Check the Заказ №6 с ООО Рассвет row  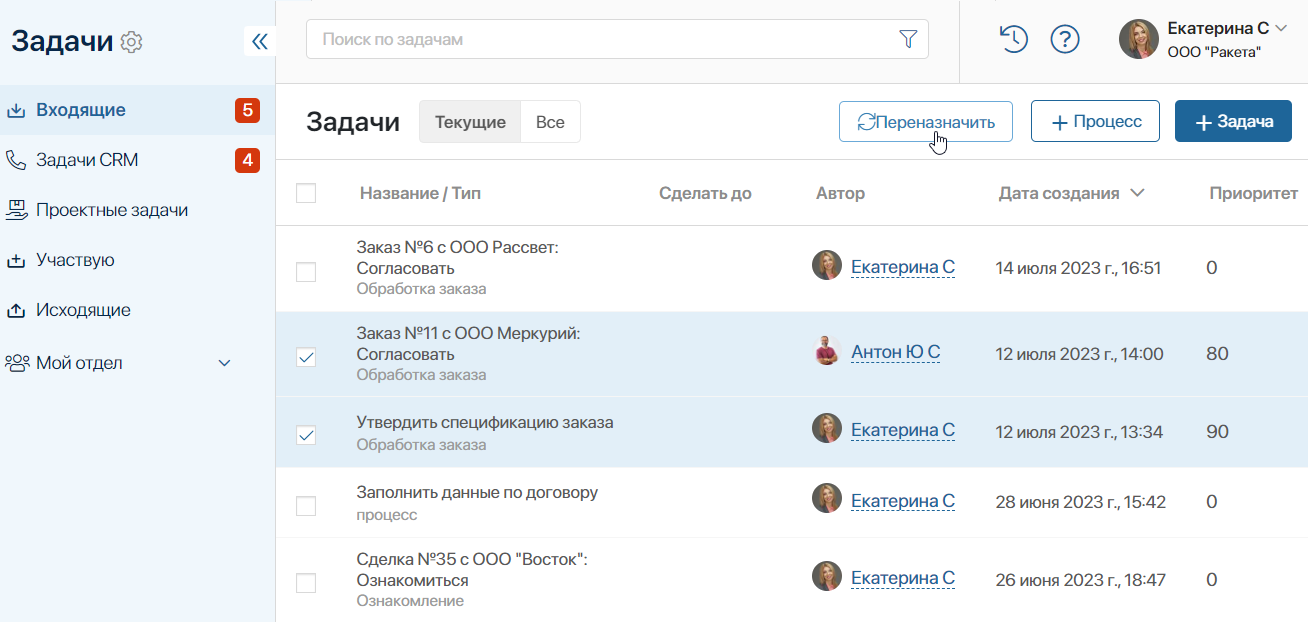306,272
